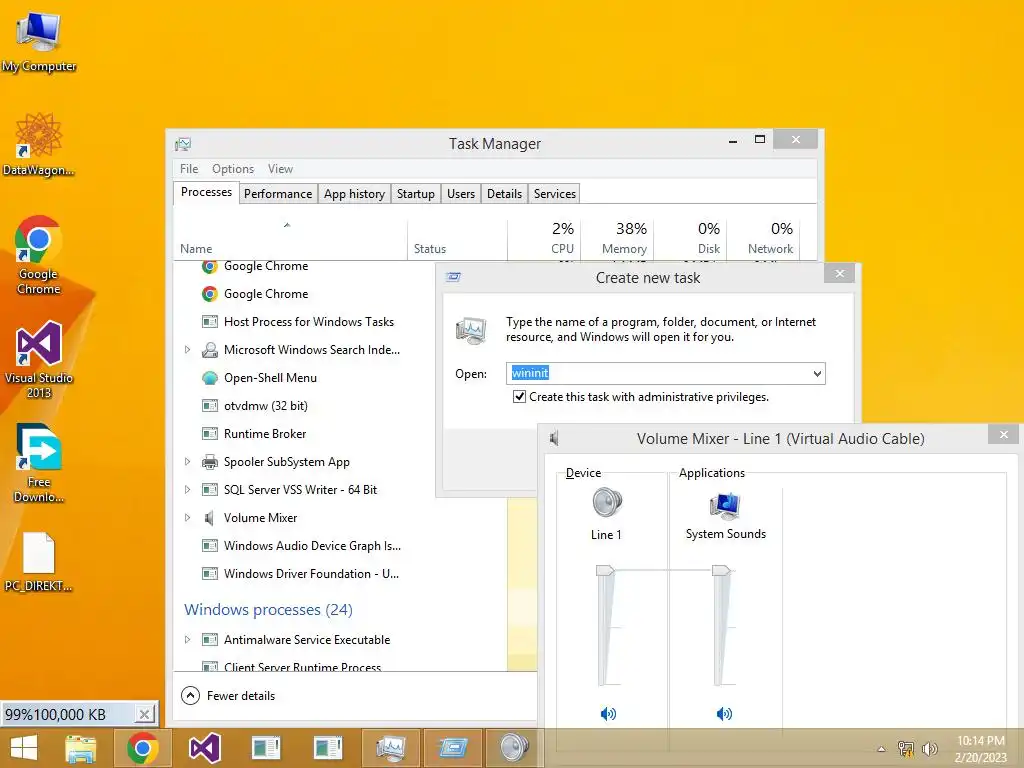Toggle administrative privileges checkbox
The width and height of the screenshot is (1024, 768).
coord(519,396)
